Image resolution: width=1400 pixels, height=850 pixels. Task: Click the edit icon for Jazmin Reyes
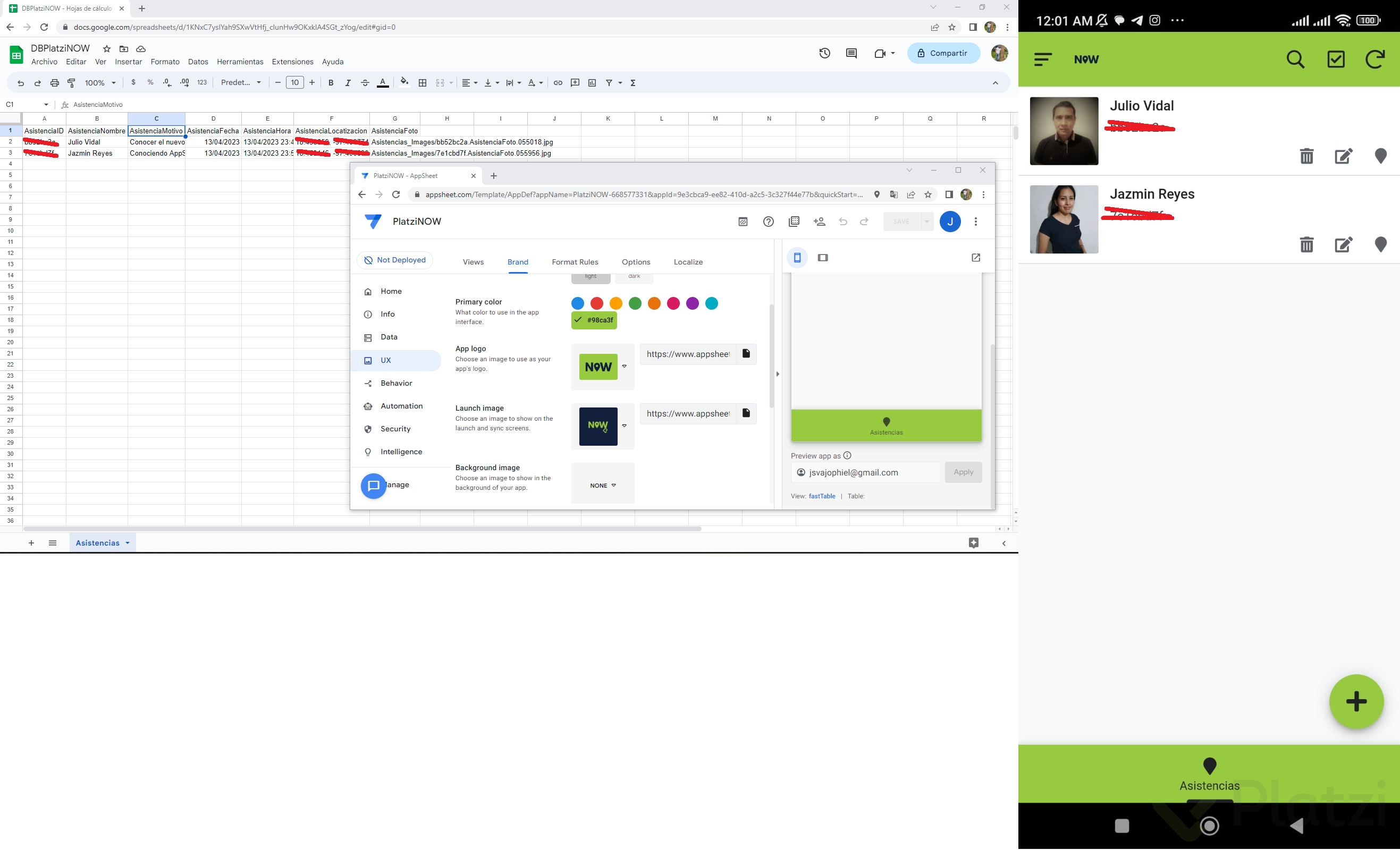[1343, 245]
